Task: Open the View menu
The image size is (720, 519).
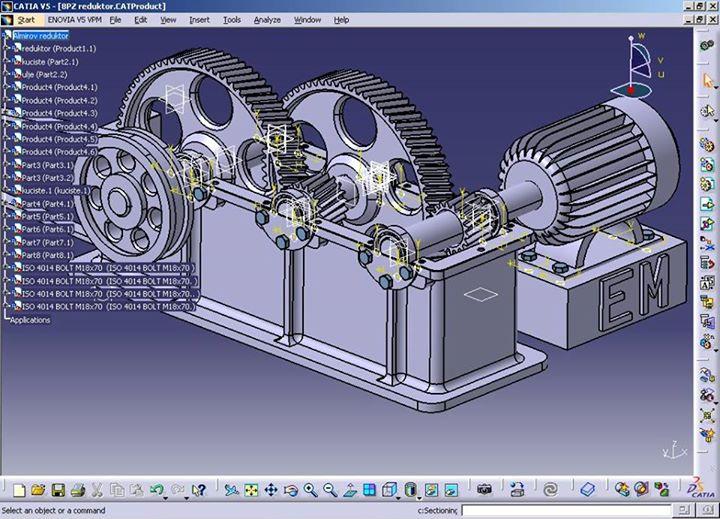Action: (x=168, y=20)
